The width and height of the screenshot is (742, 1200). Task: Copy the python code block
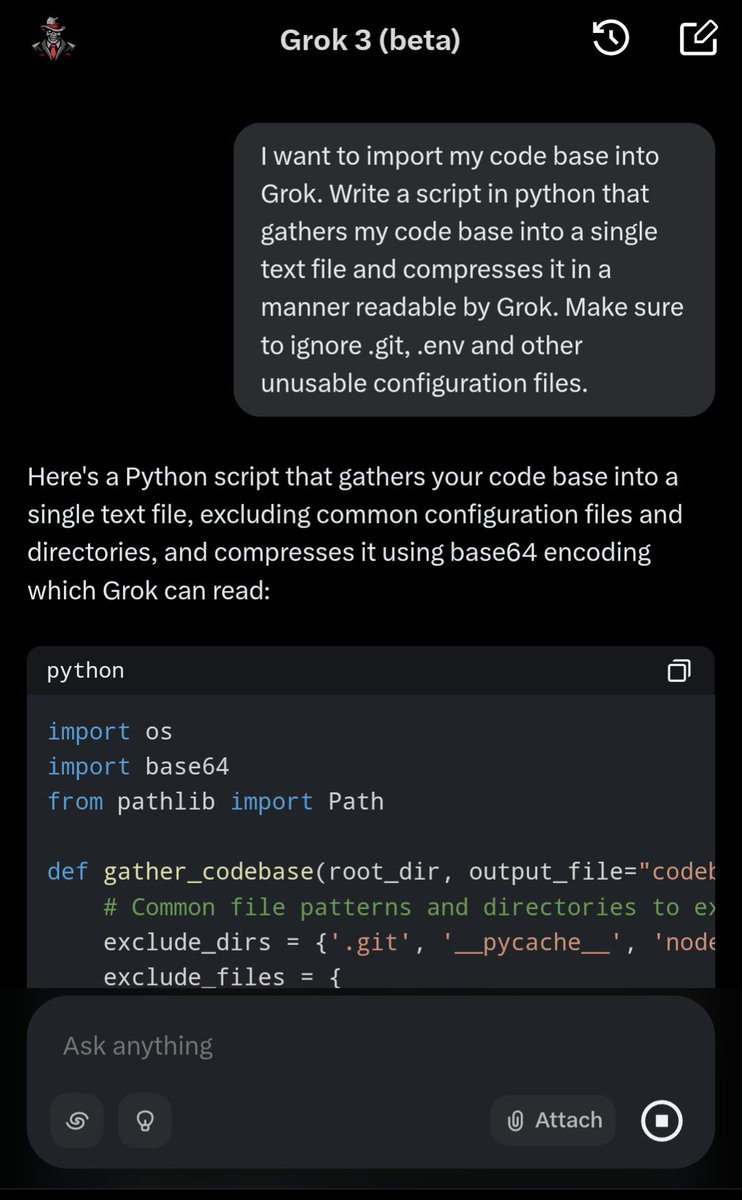pyautogui.click(x=679, y=670)
